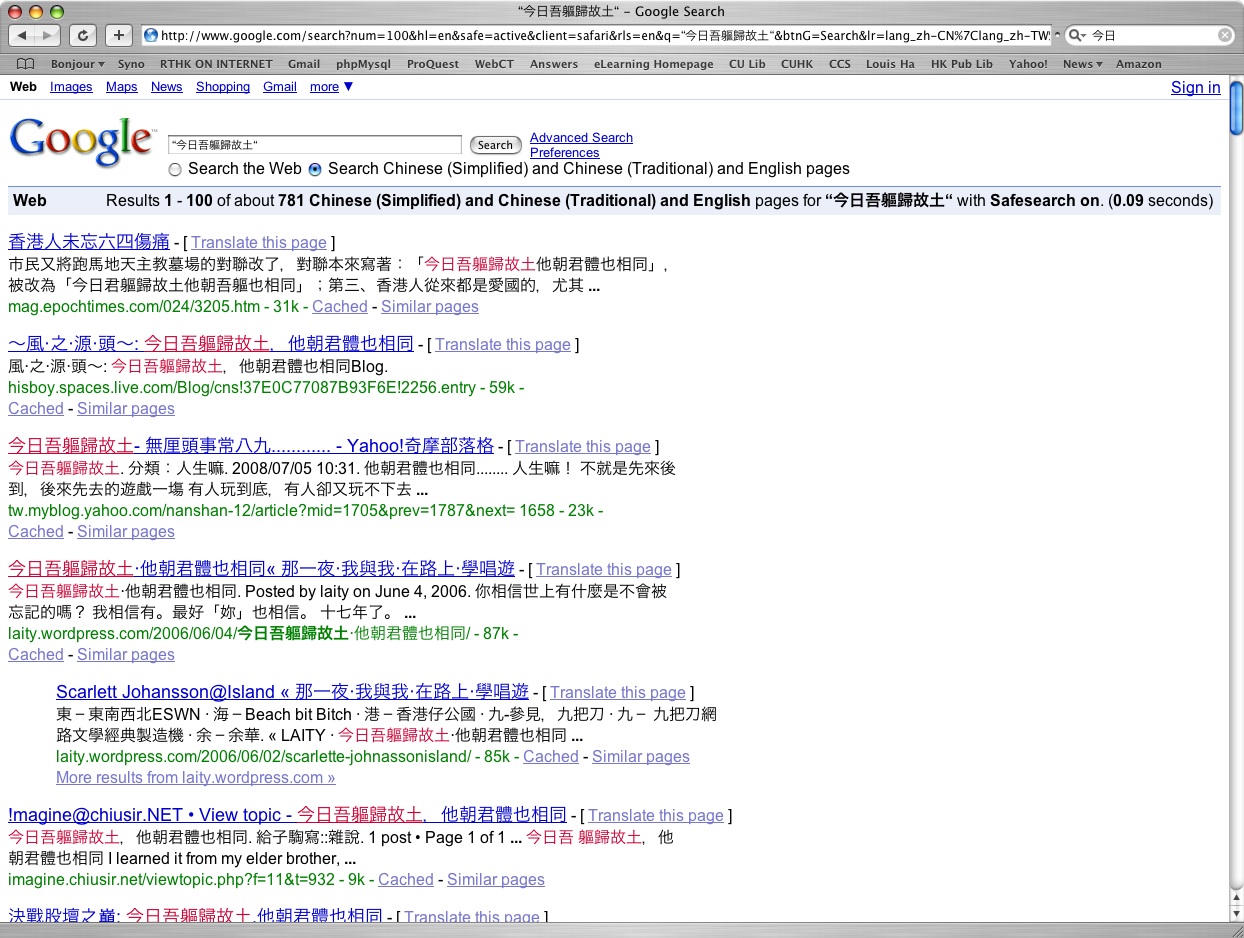The image size is (1244, 938).
Task: Open the phpMysql bookmark
Action: pyautogui.click(x=364, y=64)
